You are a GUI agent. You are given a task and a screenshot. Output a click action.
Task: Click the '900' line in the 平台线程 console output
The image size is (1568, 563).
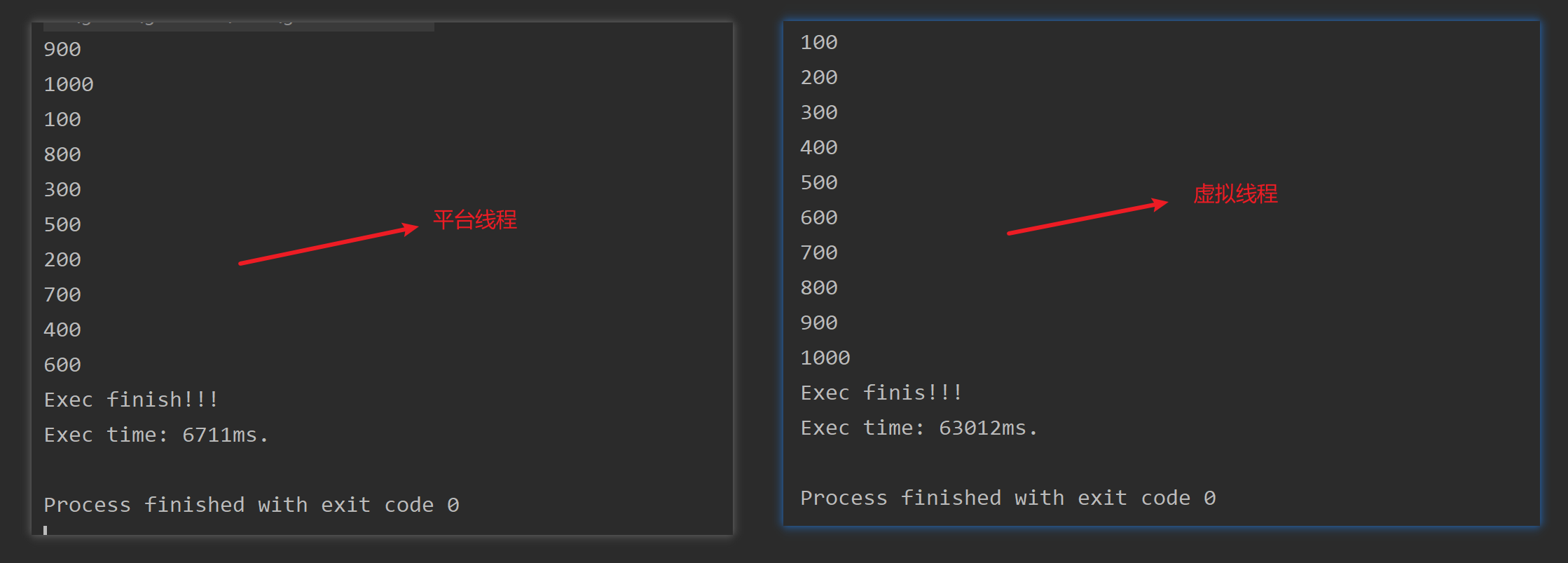tap(62, 50)
